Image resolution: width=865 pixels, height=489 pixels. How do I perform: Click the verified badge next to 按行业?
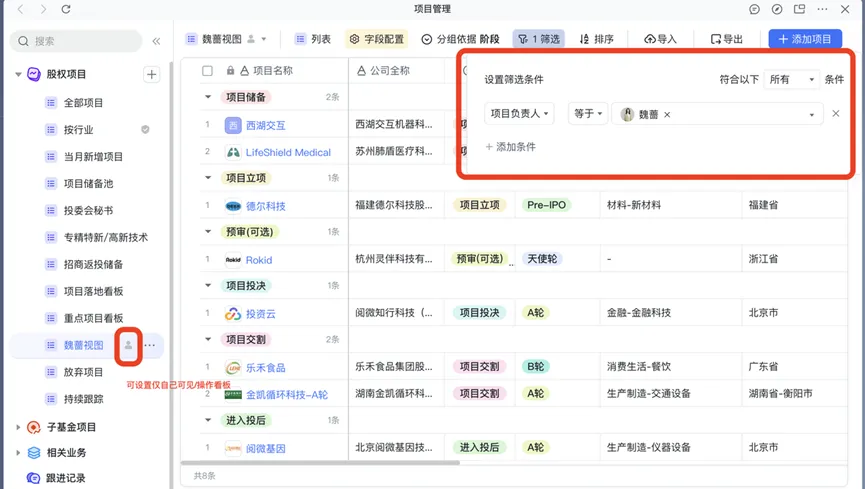[145, 130]
